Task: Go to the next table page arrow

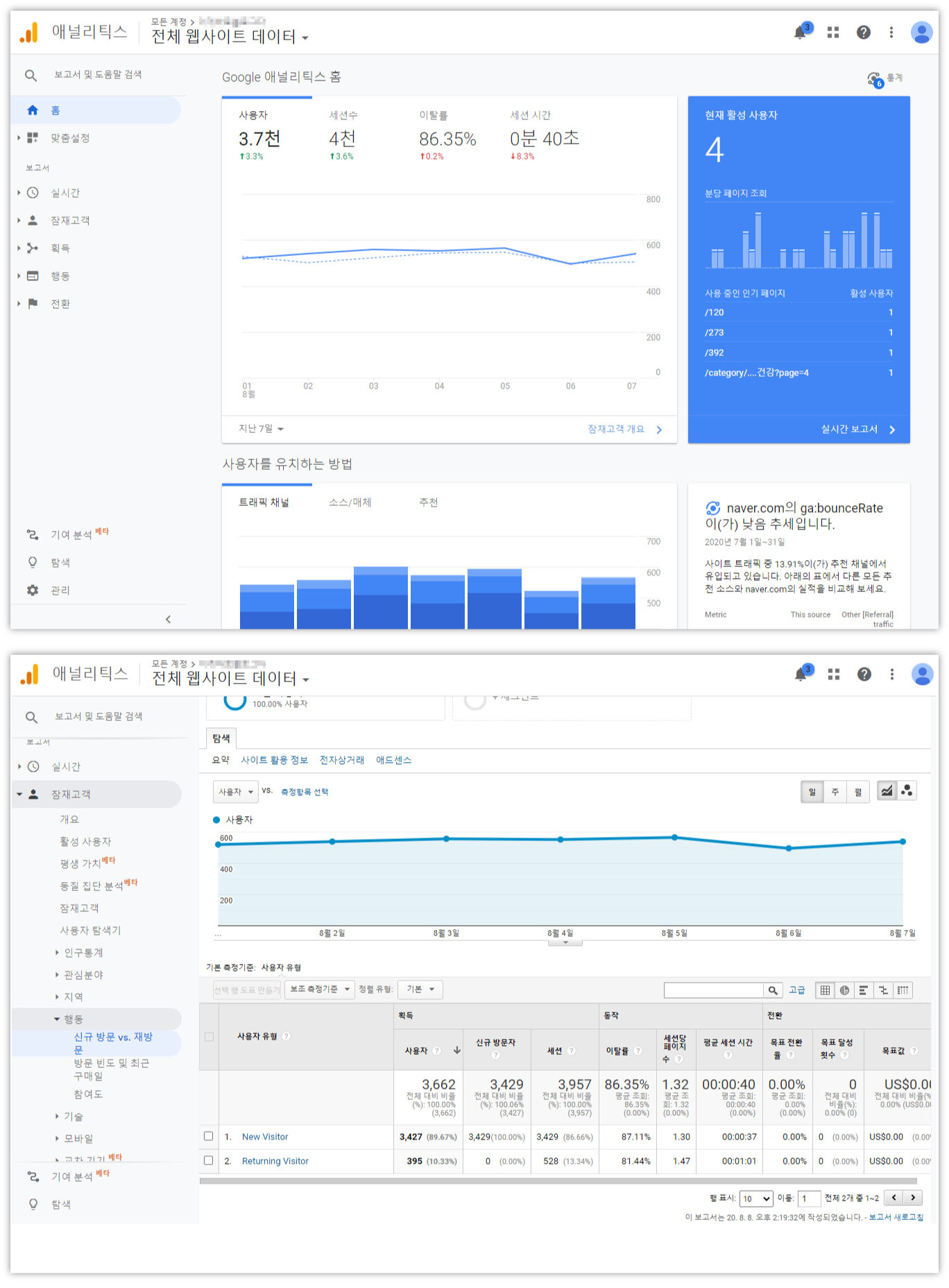Action: pos(913,1198)
